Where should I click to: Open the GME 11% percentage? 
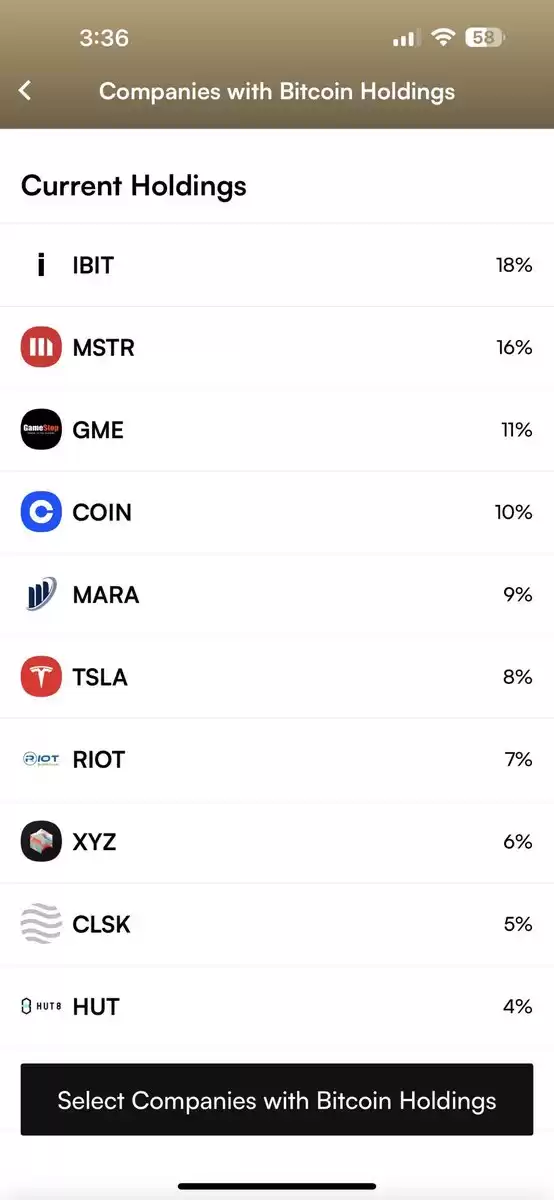[517, 430]
